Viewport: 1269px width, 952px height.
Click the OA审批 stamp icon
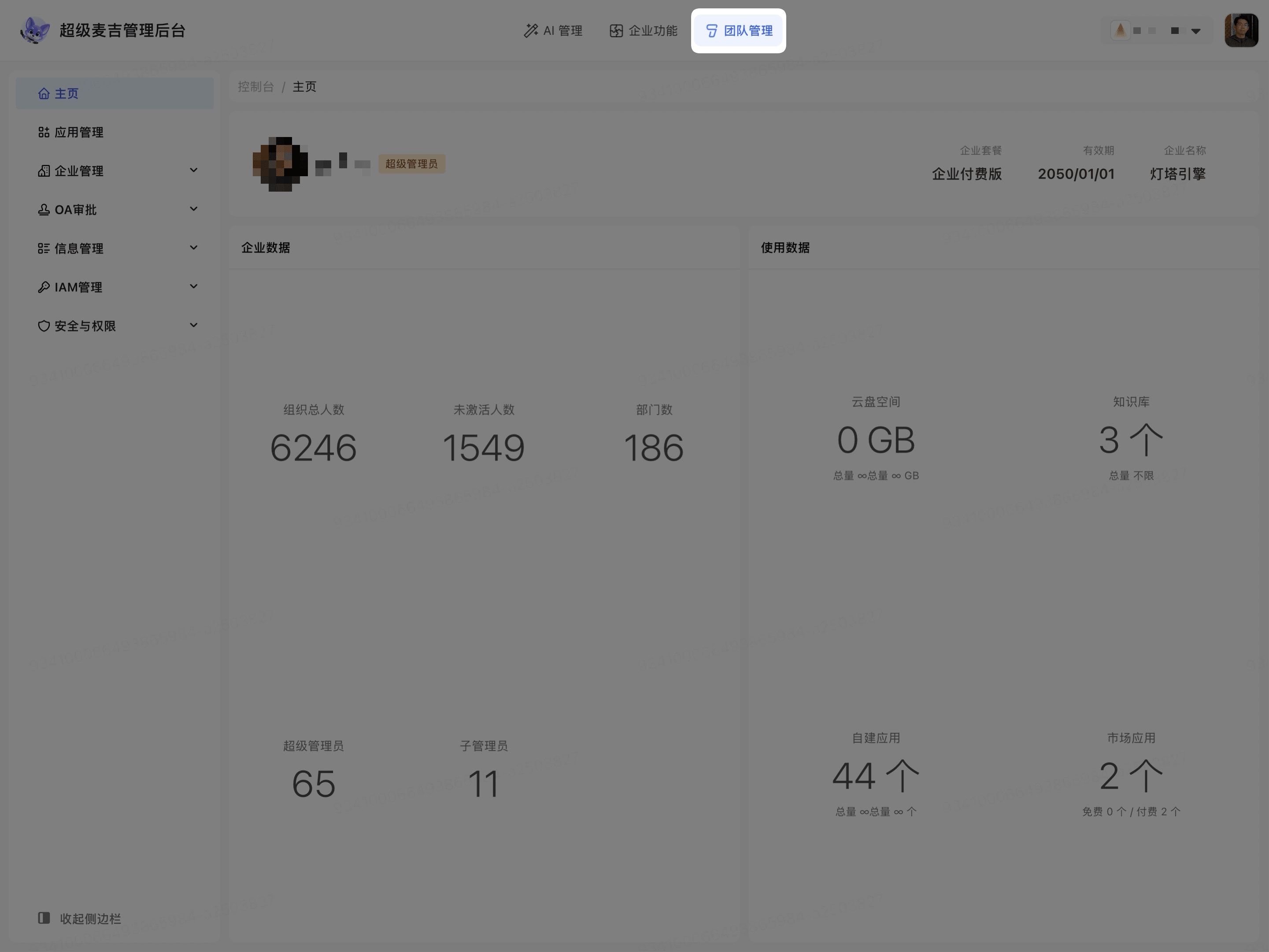44,209
